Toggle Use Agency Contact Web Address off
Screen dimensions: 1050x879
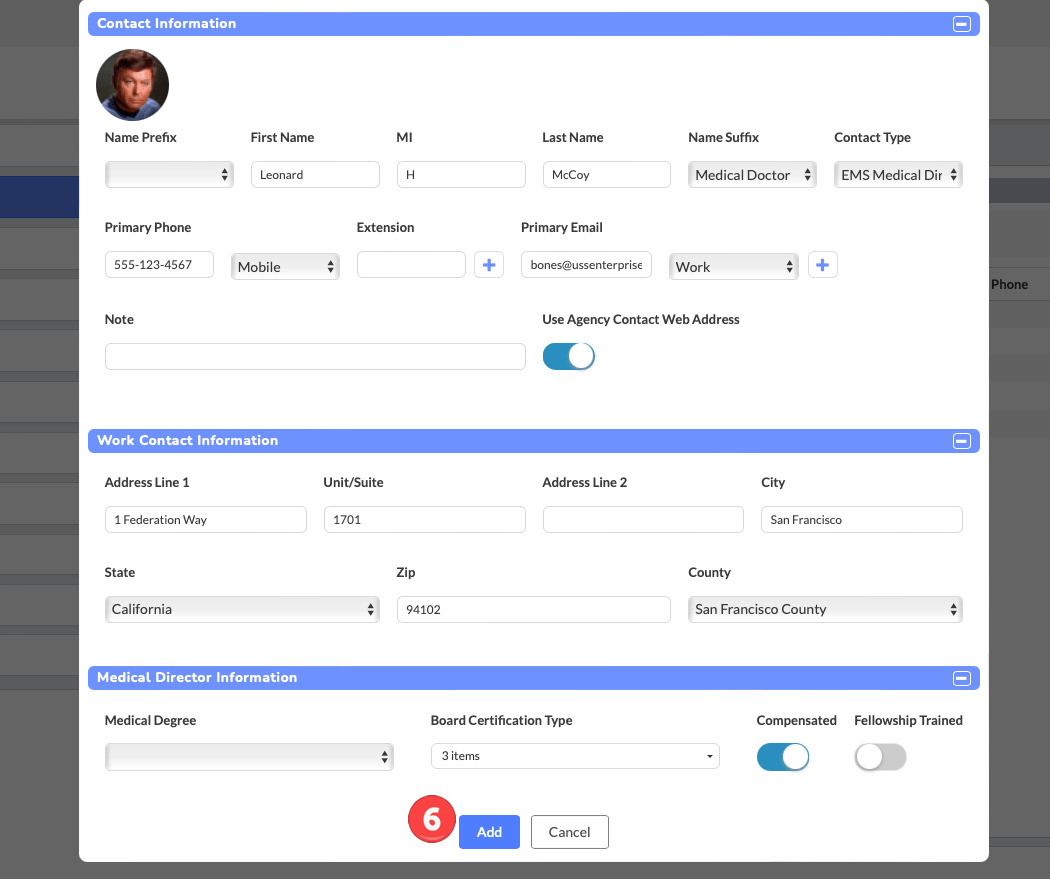click(568, 355)
